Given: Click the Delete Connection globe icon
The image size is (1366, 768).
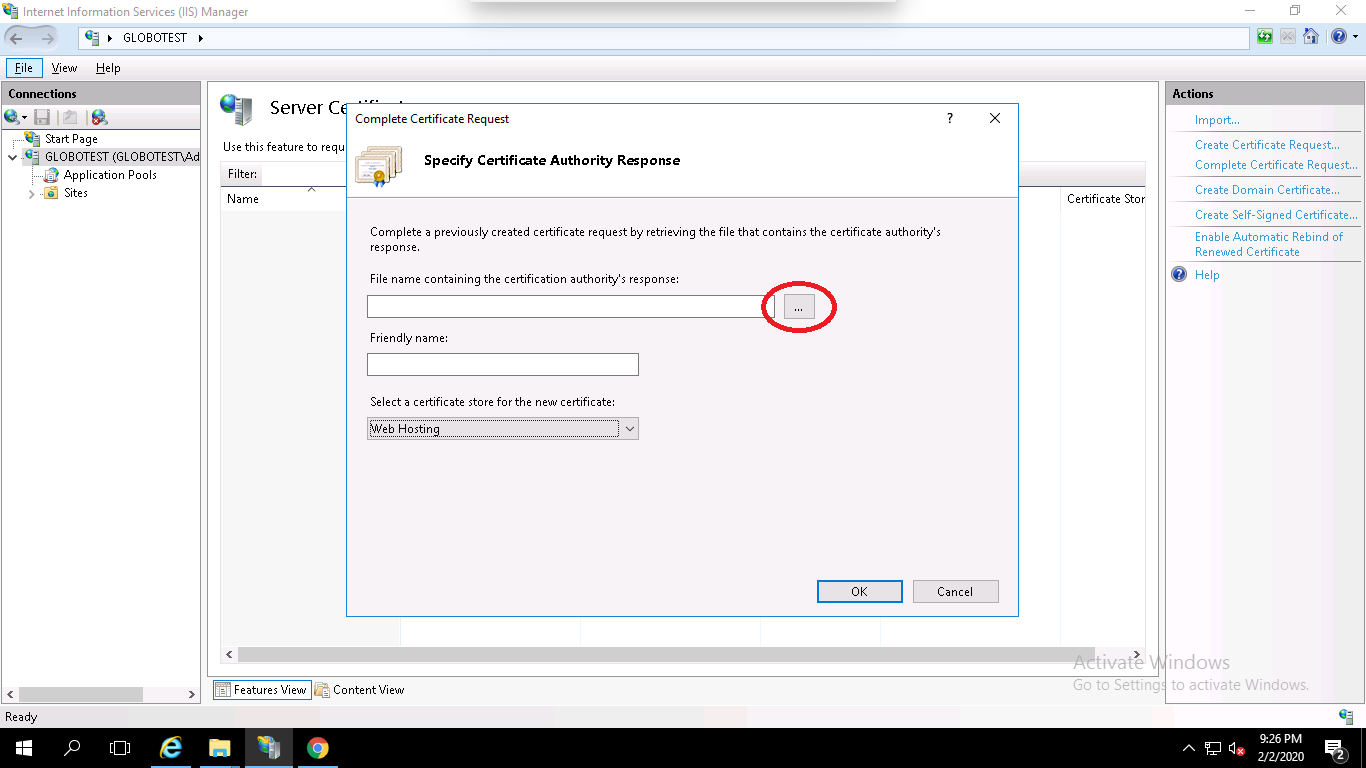Looking at the screenshot, I should (99, 118).
